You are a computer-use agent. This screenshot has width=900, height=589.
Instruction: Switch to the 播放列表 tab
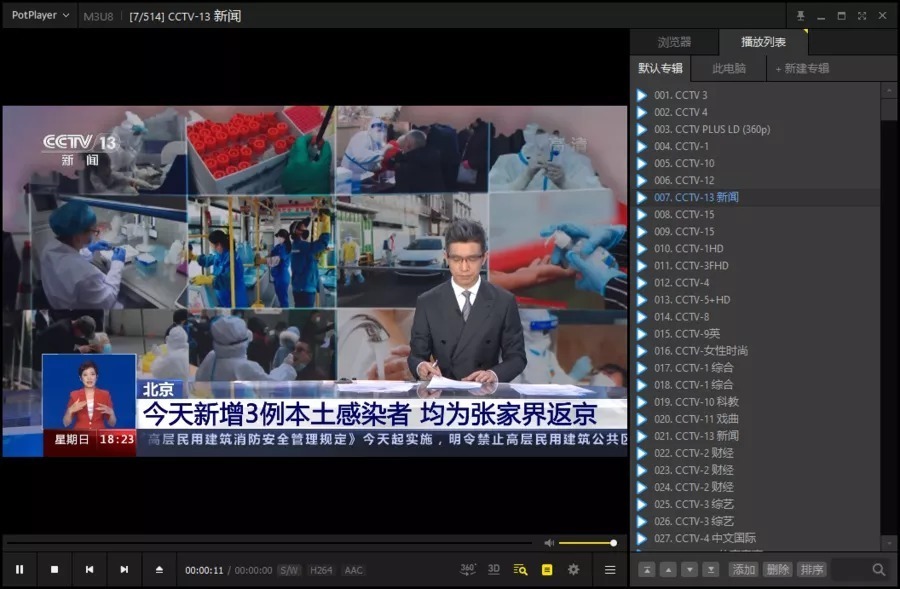click(763, 42)
